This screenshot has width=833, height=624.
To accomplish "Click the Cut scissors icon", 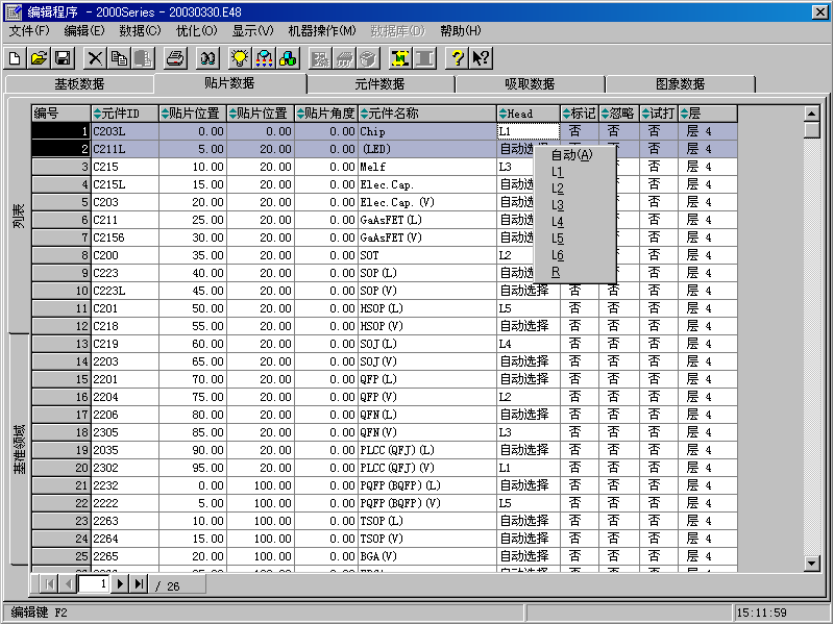I will tap(95, 59).
